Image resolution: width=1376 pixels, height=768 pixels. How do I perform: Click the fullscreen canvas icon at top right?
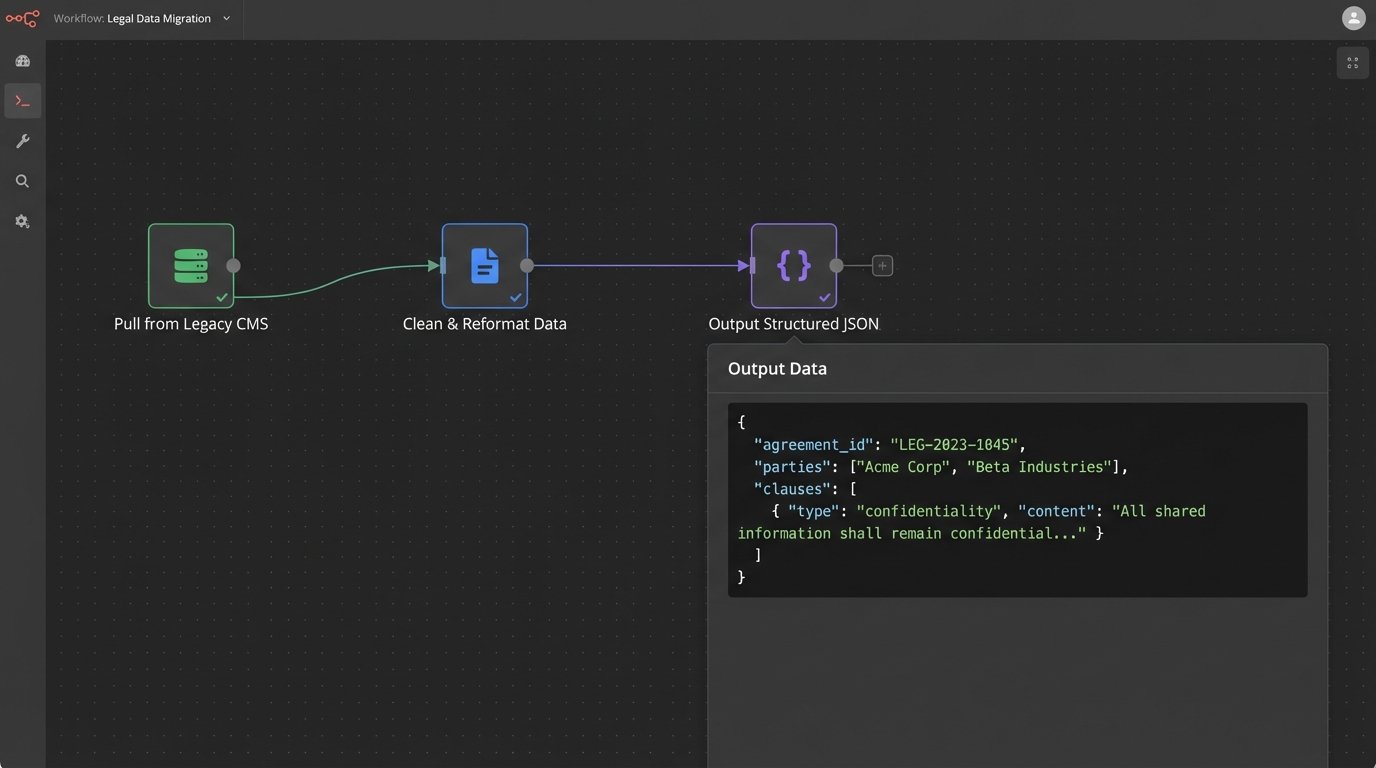point(1352,63)
